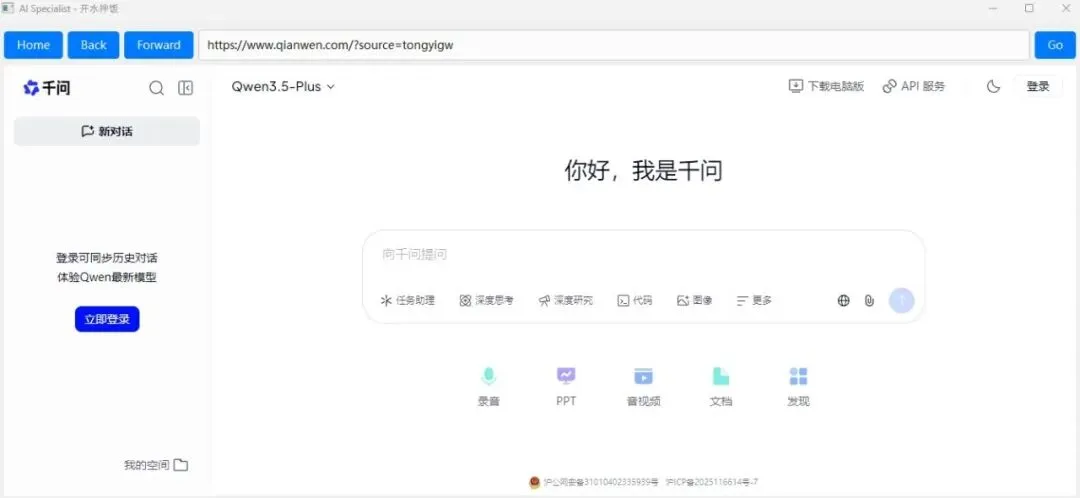
Task: Start a new chat with 新对话
Action: 107,131
